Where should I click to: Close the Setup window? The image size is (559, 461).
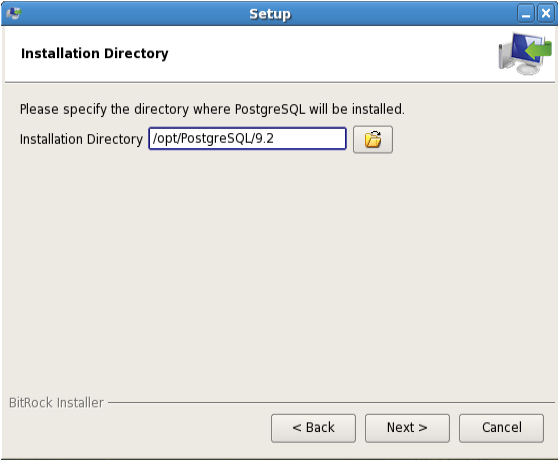point(546,14)
